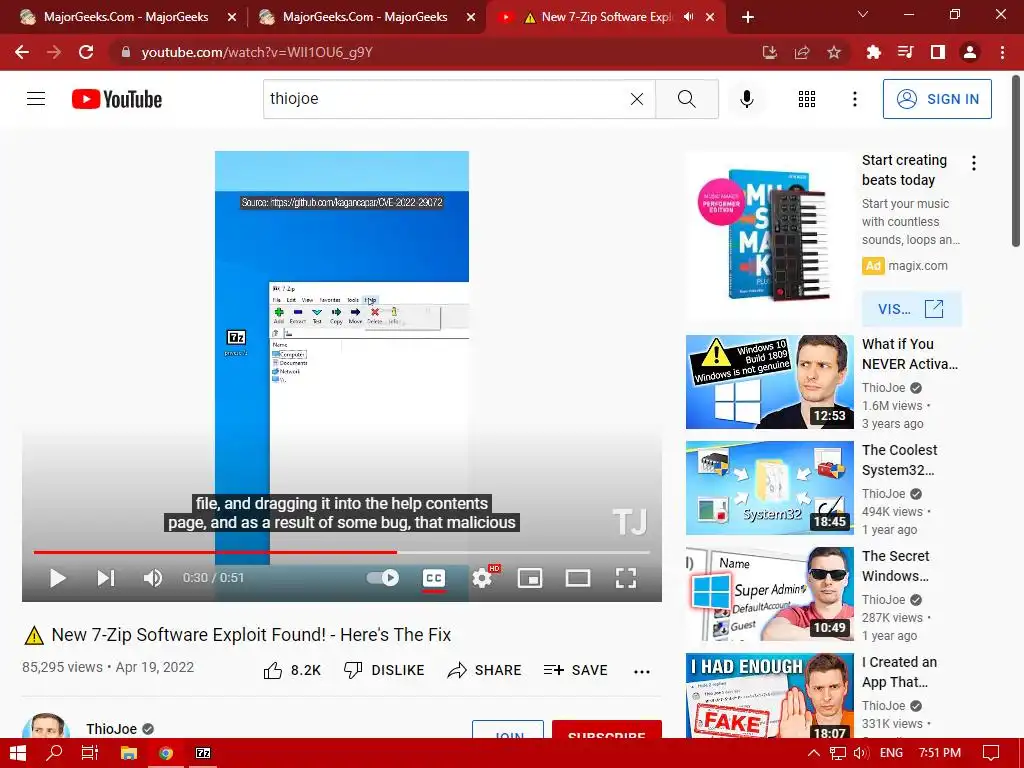
Task: Bookmark this page with the star
Action: (x=834, y=52)
